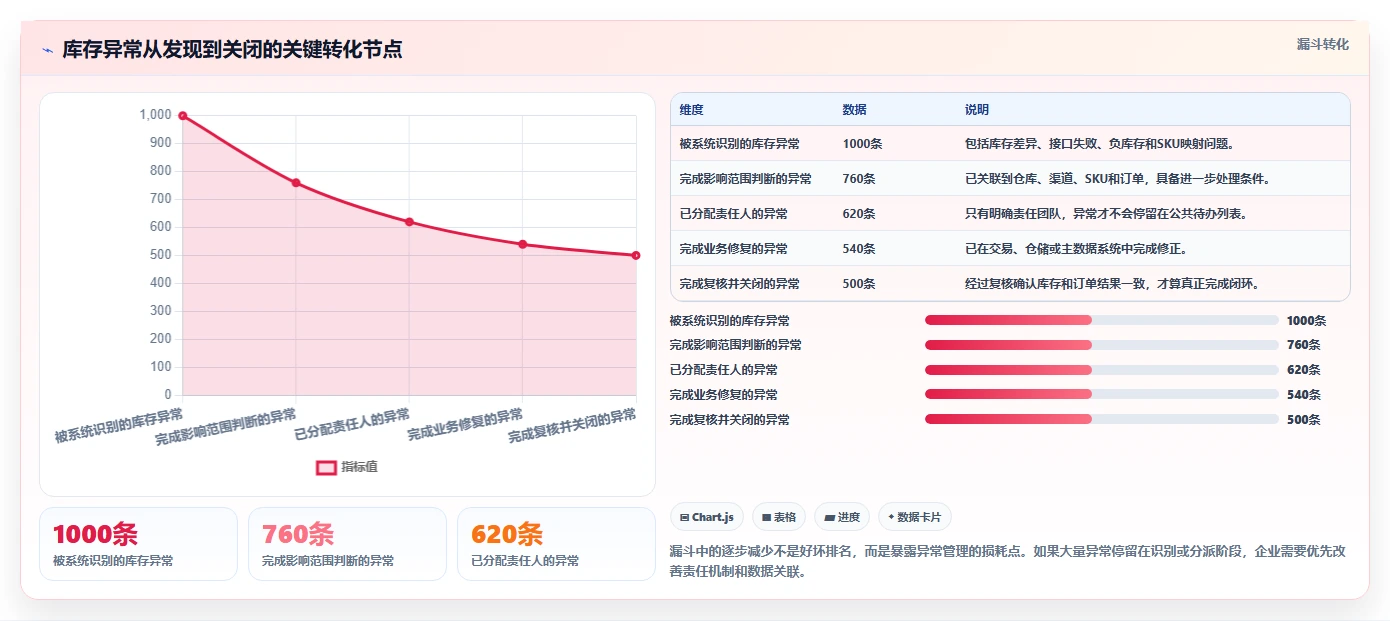
Task: Select the 500 data point ending the line
Action: tap(636, 255)
